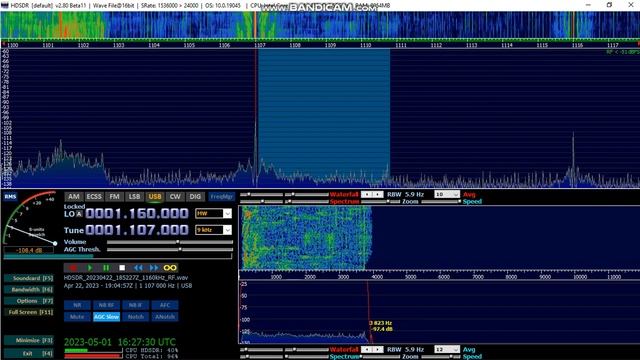The height and width of the screenshot is (360, 640).
Task: Toggle loop playback with the infinity icon
Action: [x=170, y=268]
